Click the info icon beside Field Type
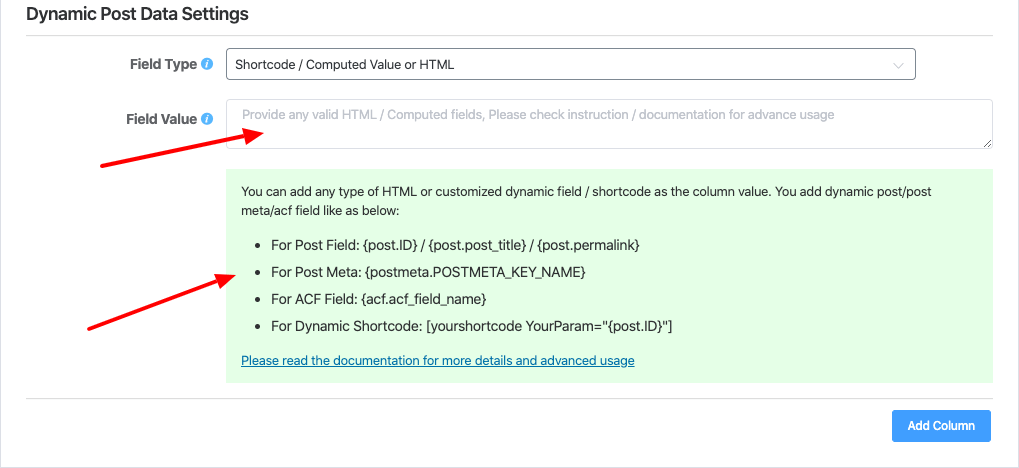 (207, 64)
